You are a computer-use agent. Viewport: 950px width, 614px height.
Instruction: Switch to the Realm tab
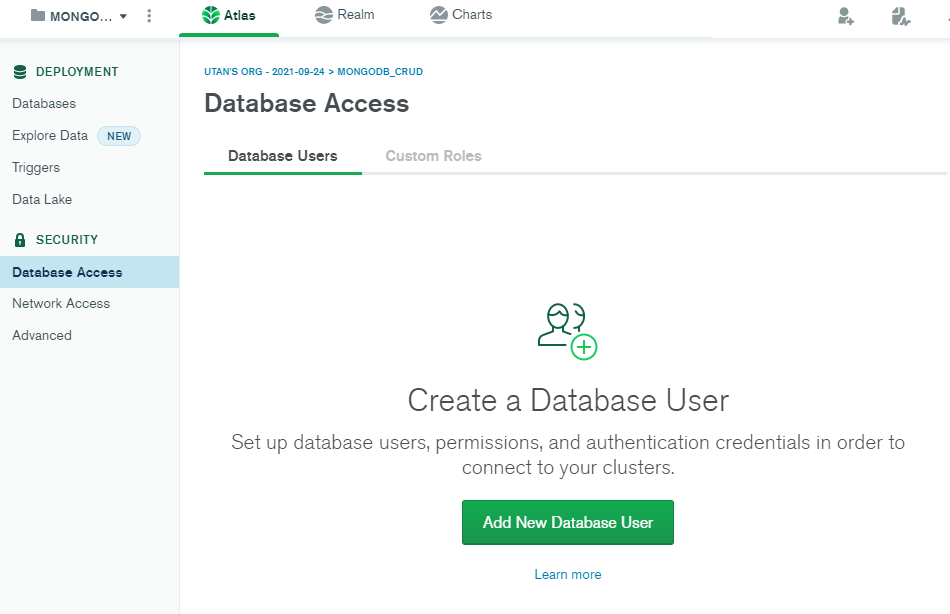tap(344, 15)
